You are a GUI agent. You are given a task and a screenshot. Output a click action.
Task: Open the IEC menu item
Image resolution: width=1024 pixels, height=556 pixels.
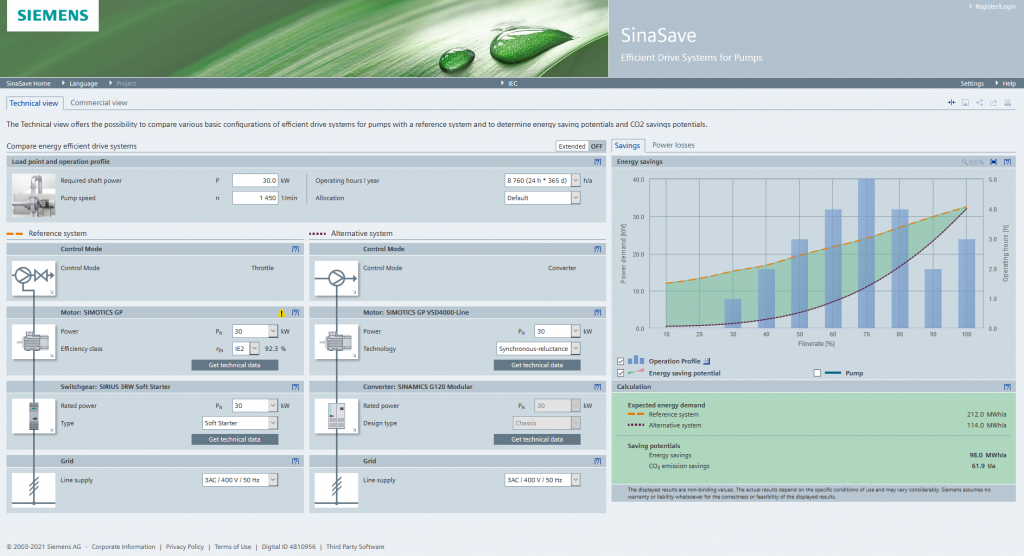coord(513,84)
